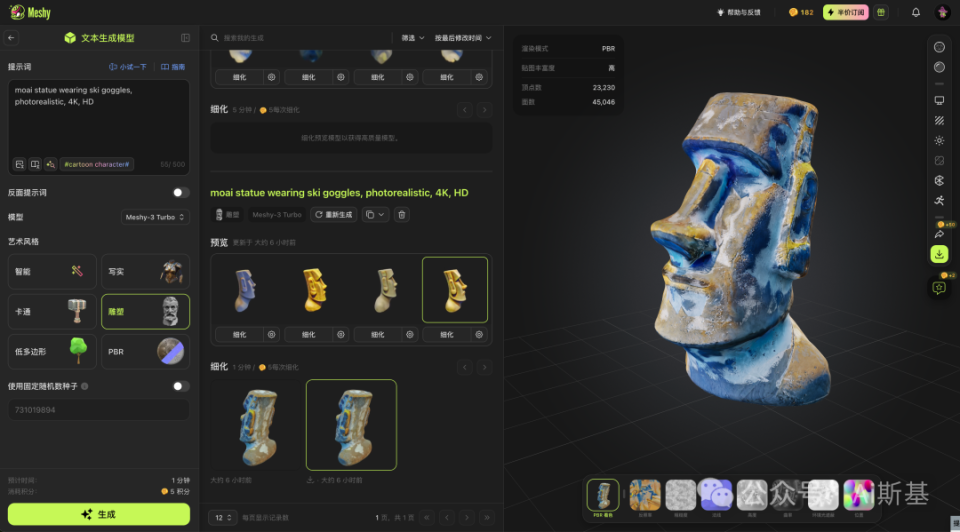Toggle the fixed random seed switch

coord(180,386)
